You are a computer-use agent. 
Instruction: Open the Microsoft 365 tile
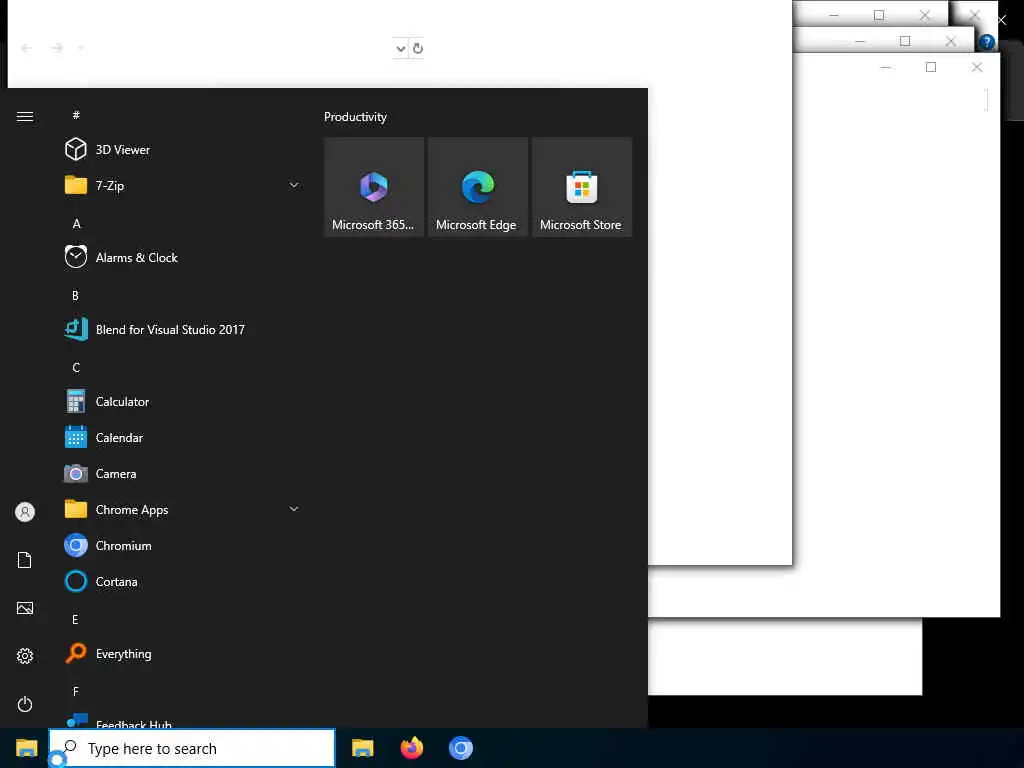click(x=374, y=187)
